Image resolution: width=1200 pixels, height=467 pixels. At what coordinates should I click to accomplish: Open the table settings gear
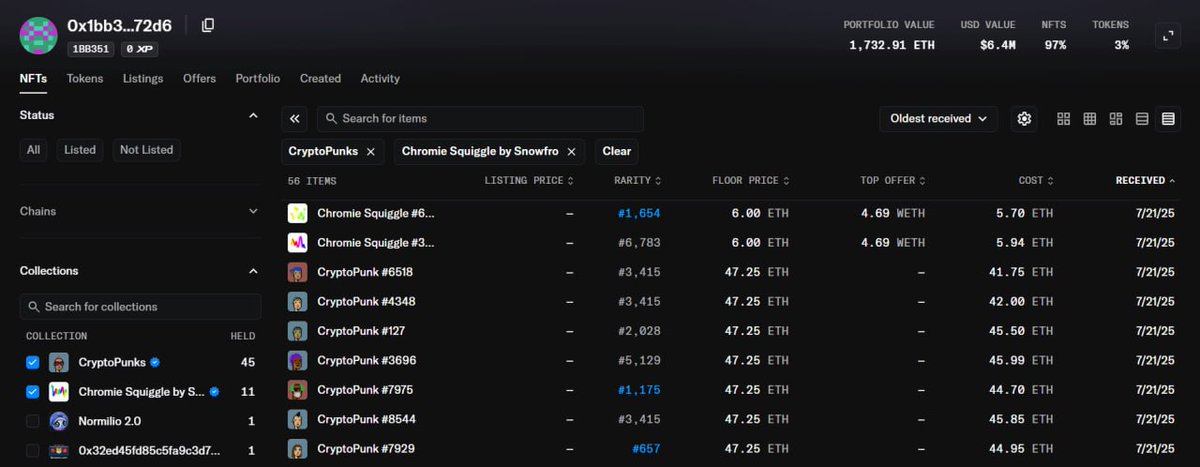[1024, 118]
